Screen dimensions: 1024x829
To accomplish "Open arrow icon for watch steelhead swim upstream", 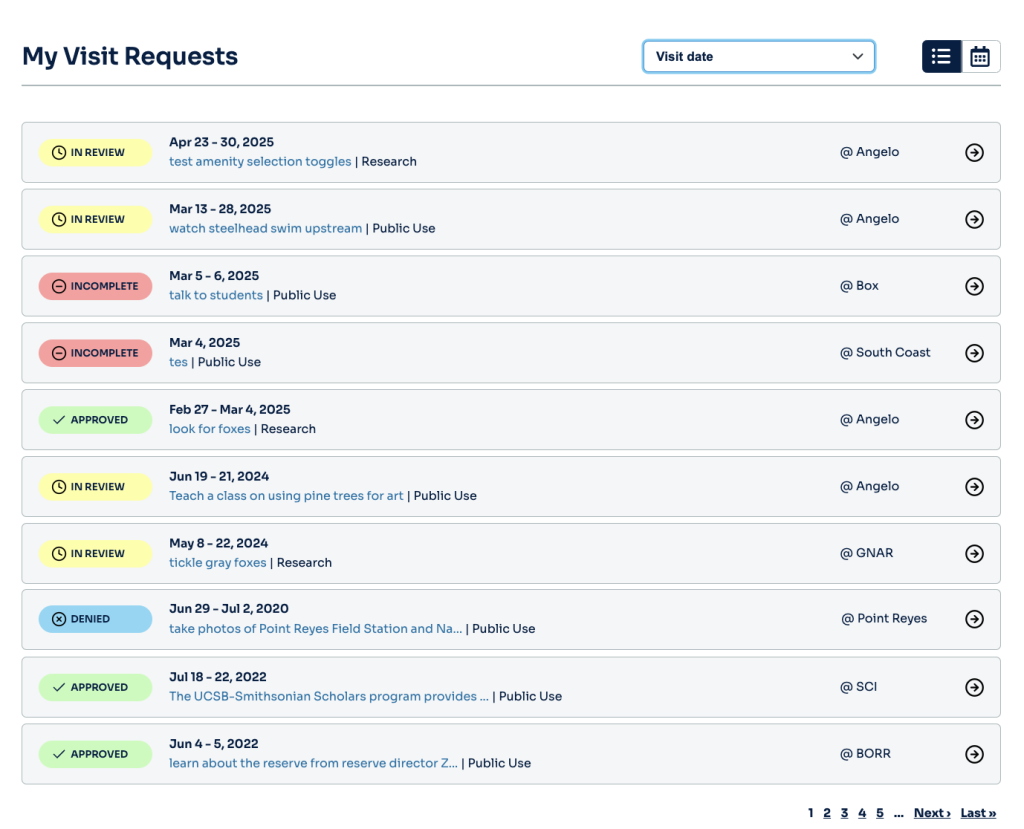I will 974,219.
